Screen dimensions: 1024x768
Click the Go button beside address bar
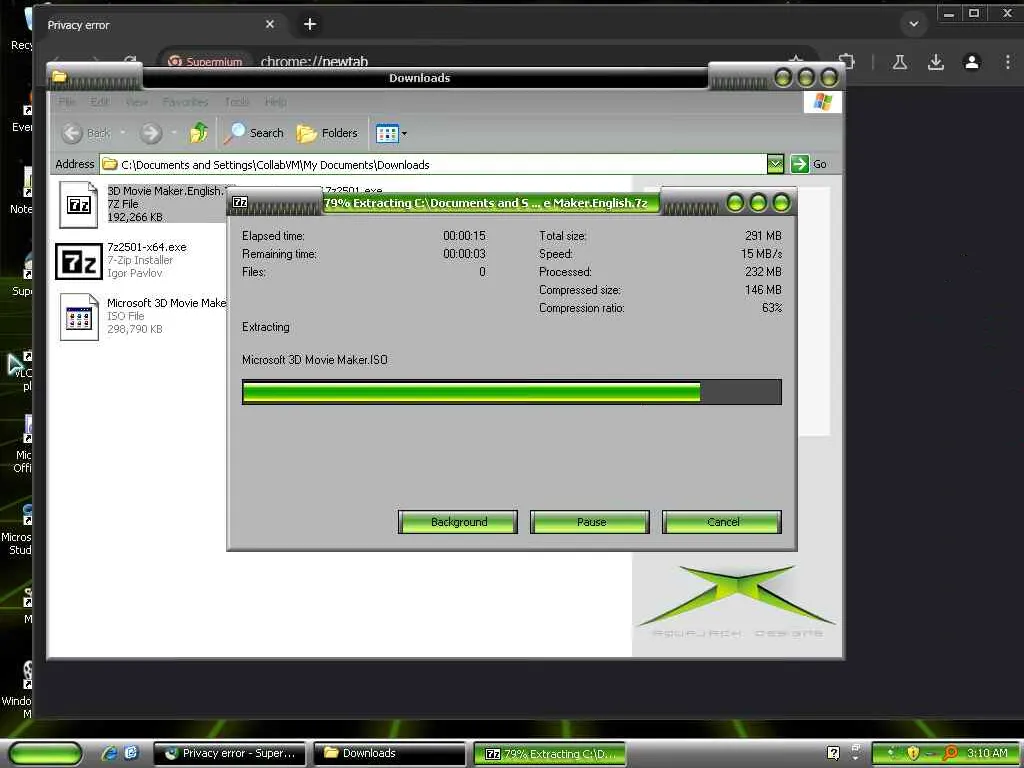coord(808,164)
